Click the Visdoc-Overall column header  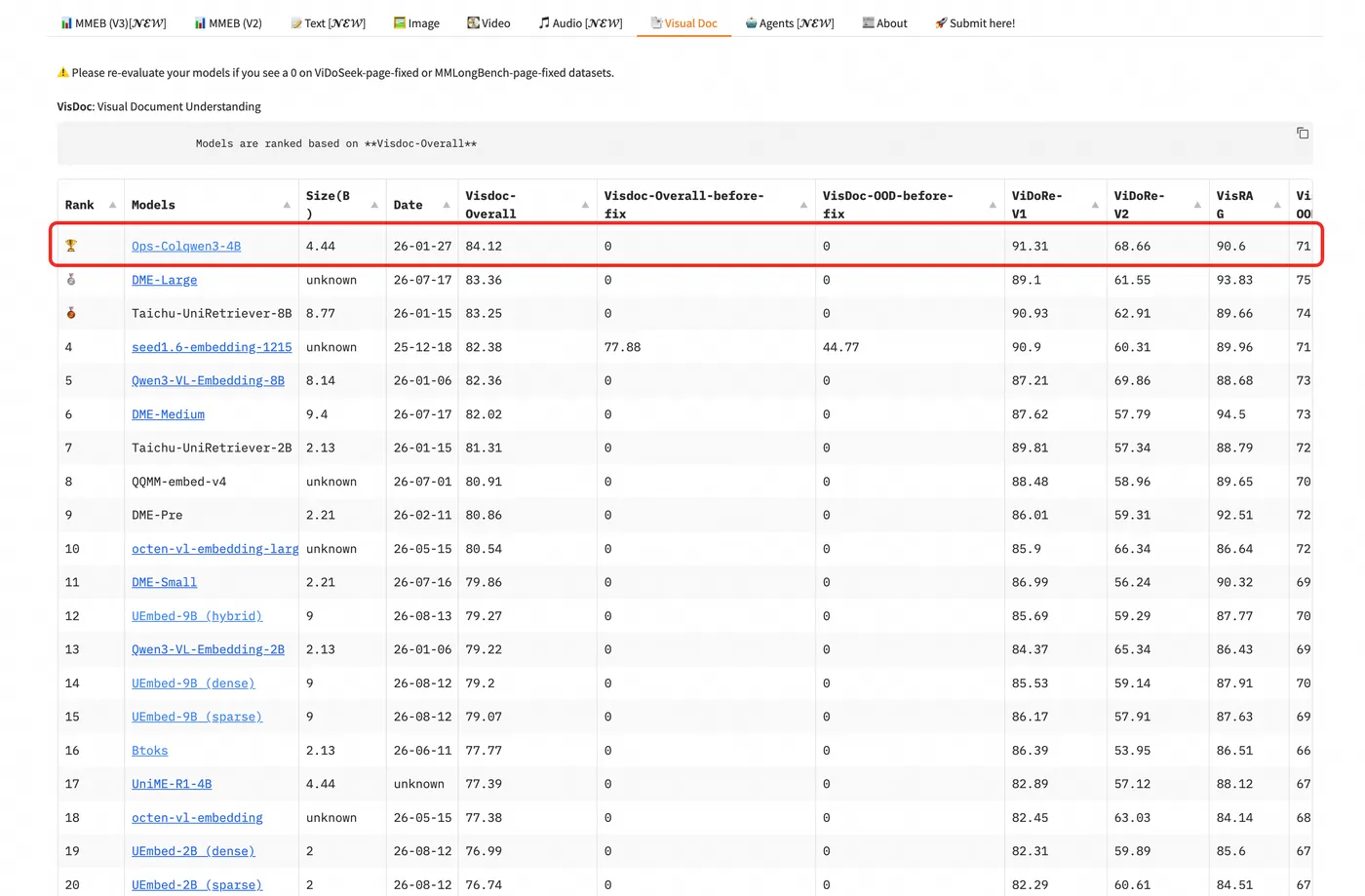pos(526,205)
